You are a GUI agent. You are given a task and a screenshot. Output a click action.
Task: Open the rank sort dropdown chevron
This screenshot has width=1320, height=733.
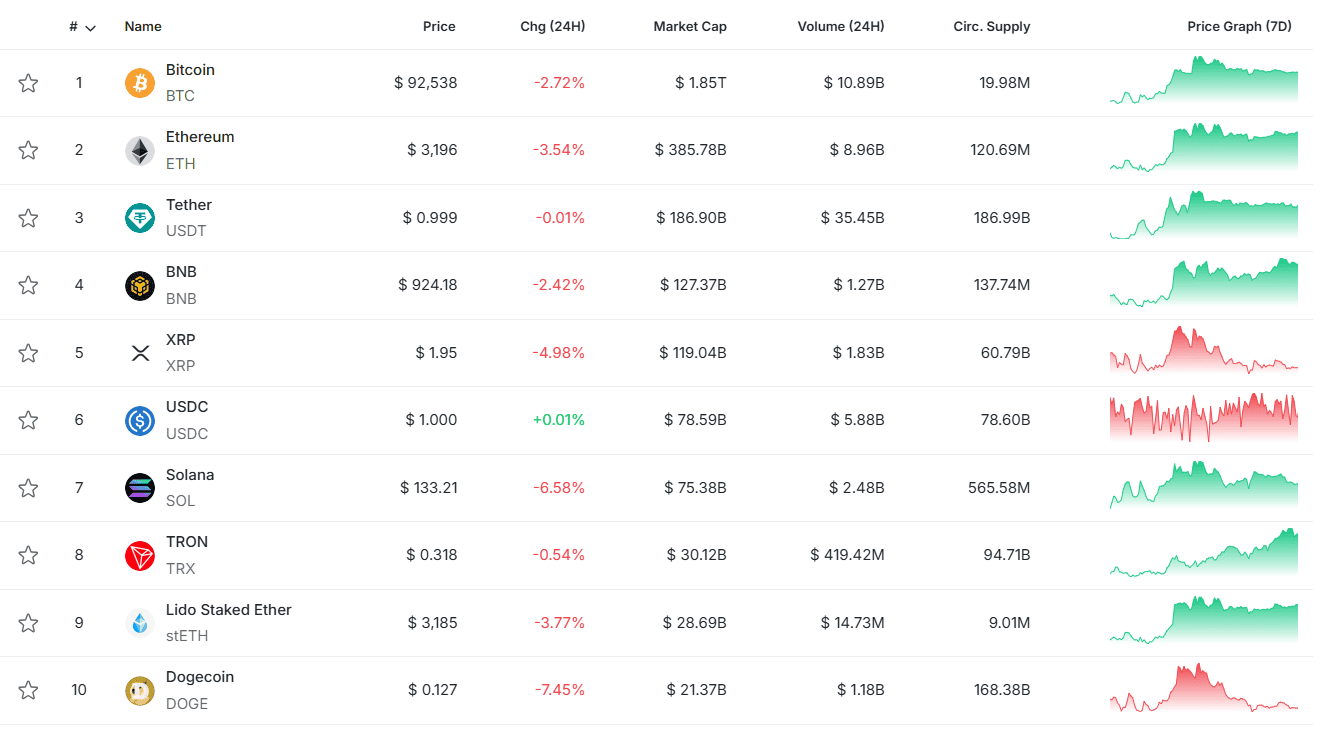(92, 27)
